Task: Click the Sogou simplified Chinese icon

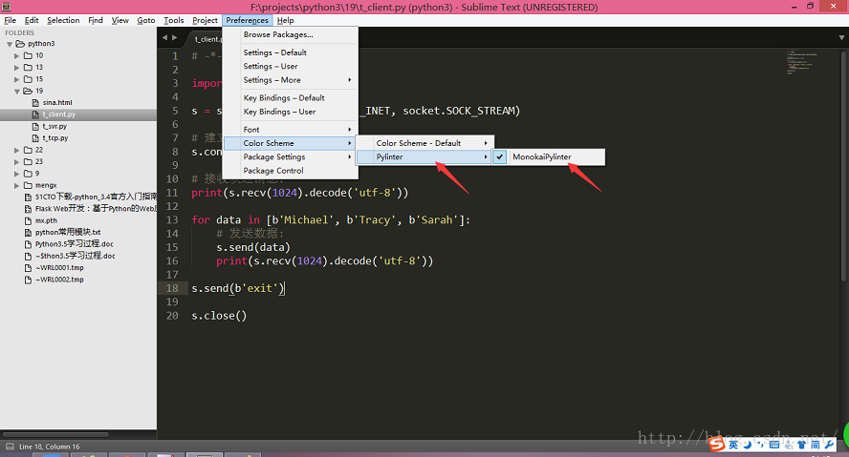Action: pos(815,445)
